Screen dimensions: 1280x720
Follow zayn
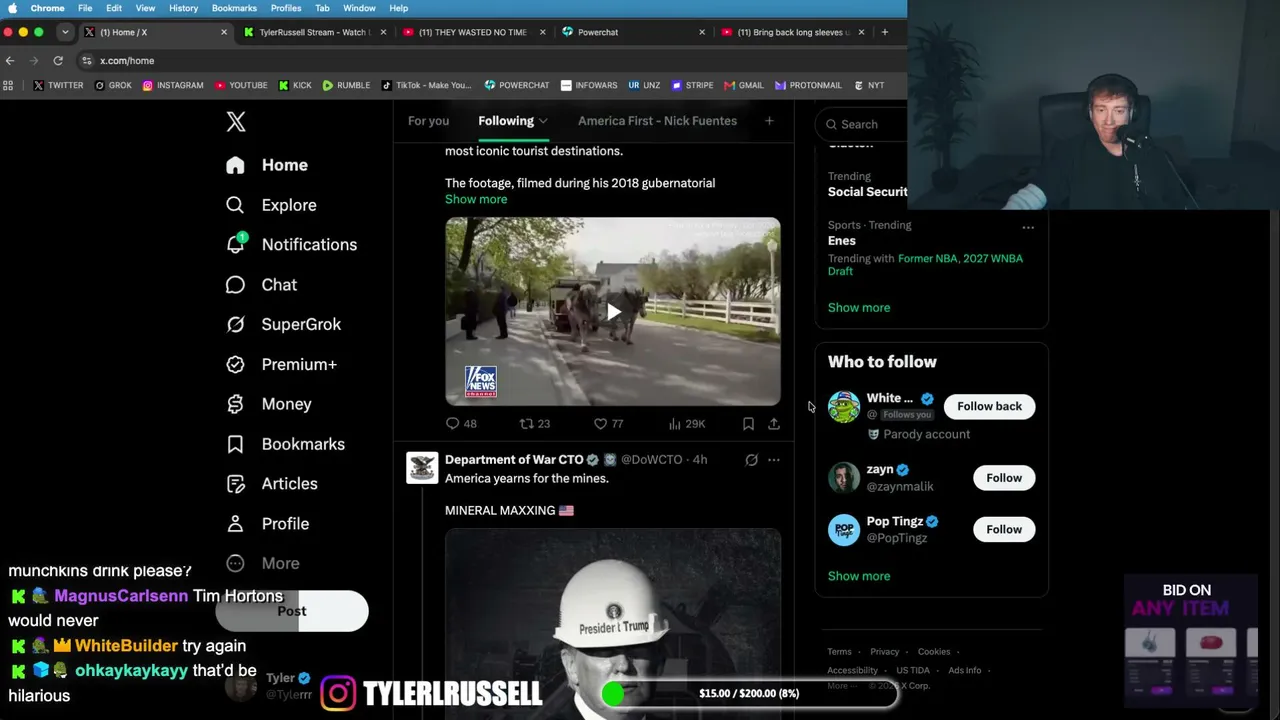point(1004,478)
